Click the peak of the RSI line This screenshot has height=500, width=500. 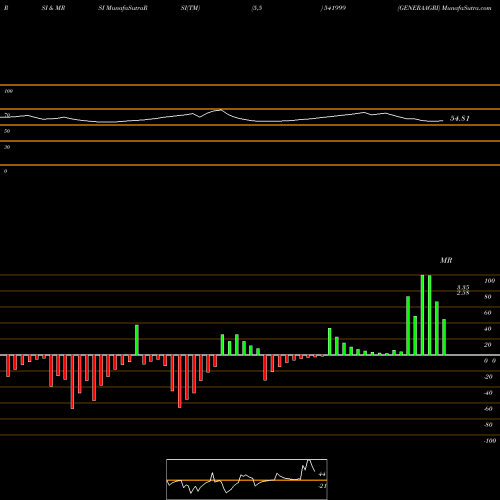click(220, 110)
